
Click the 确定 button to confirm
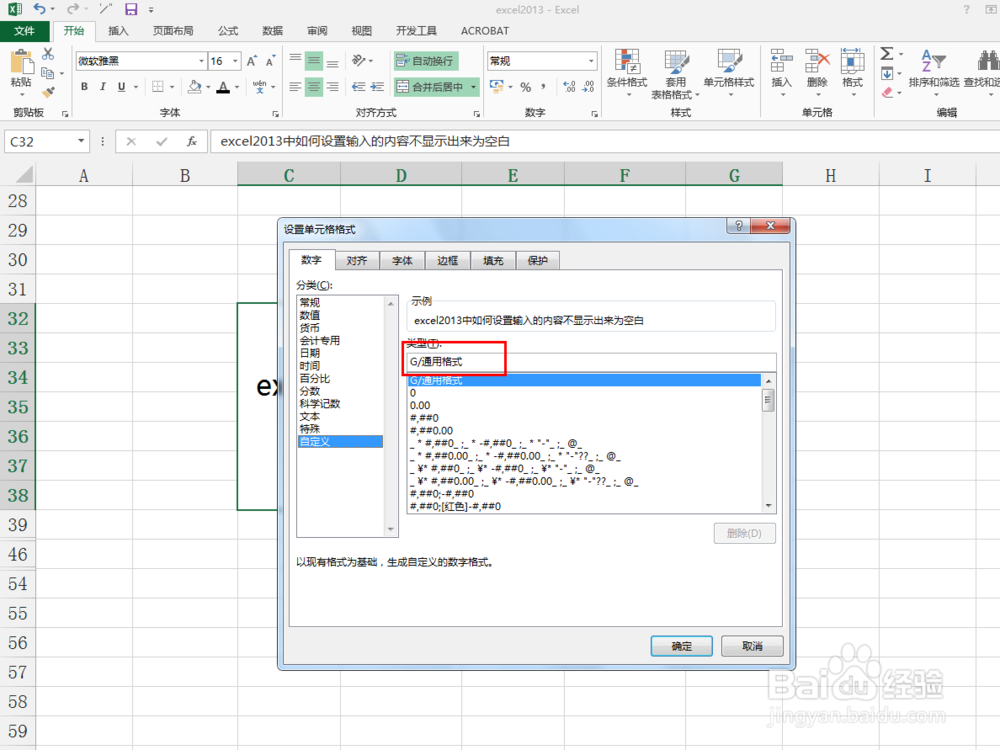(x=681, y=646)
